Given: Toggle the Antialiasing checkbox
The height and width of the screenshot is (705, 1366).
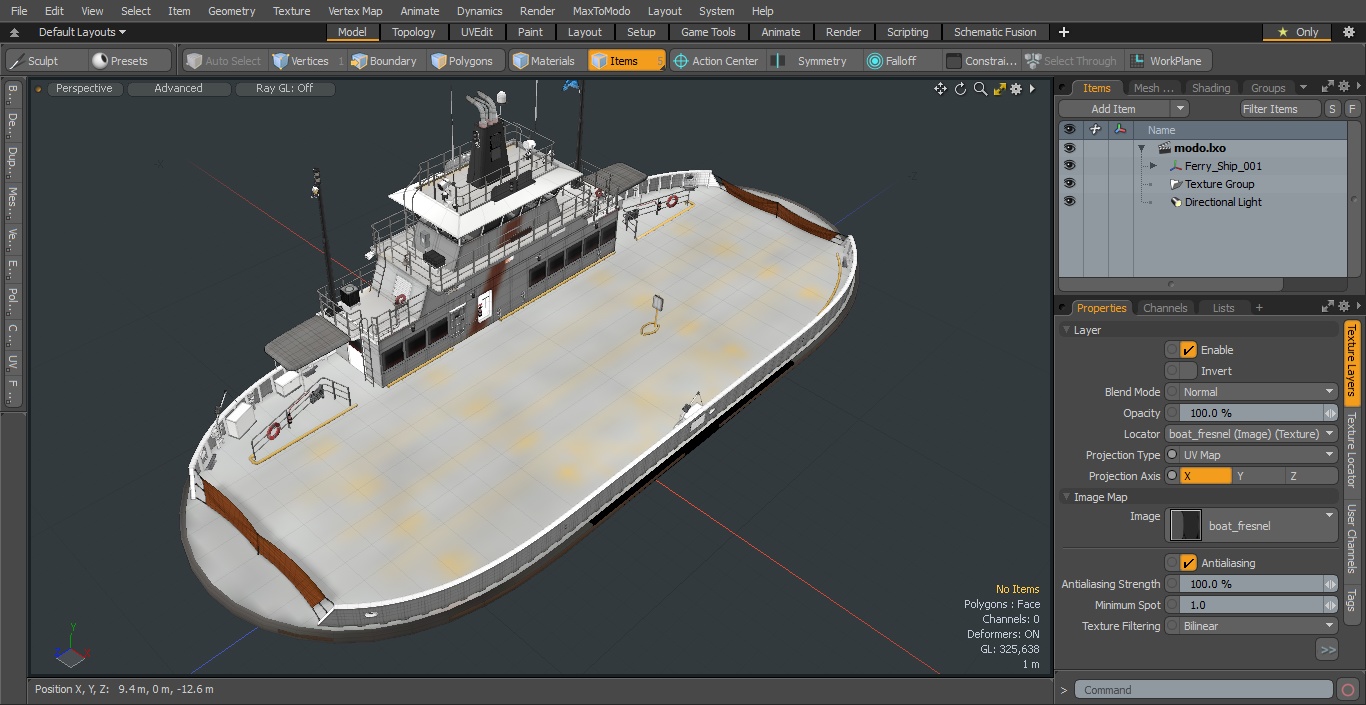Looking at the screenshot, I should point(1188,563).
